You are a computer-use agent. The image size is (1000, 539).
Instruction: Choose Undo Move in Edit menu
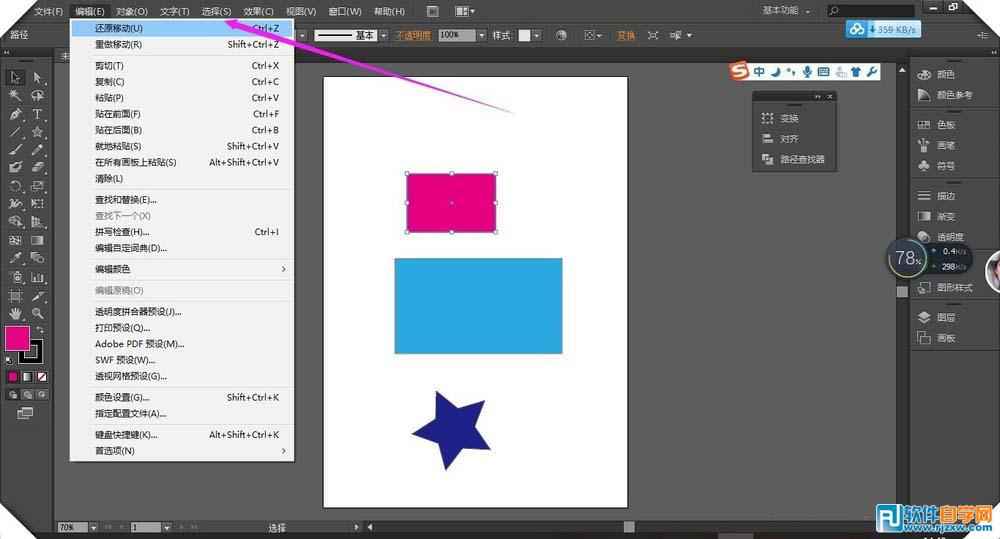(182, 28)
